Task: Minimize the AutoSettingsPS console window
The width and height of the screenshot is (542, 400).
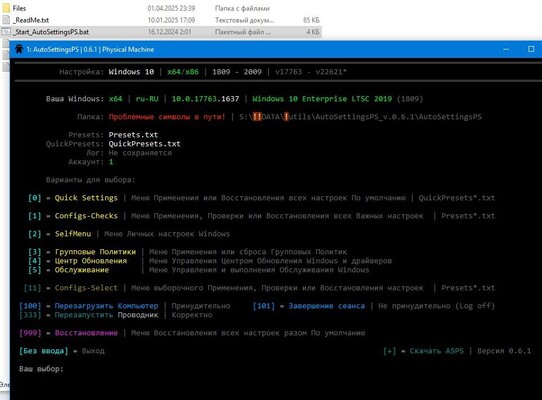Action: [x=506, y=49]
